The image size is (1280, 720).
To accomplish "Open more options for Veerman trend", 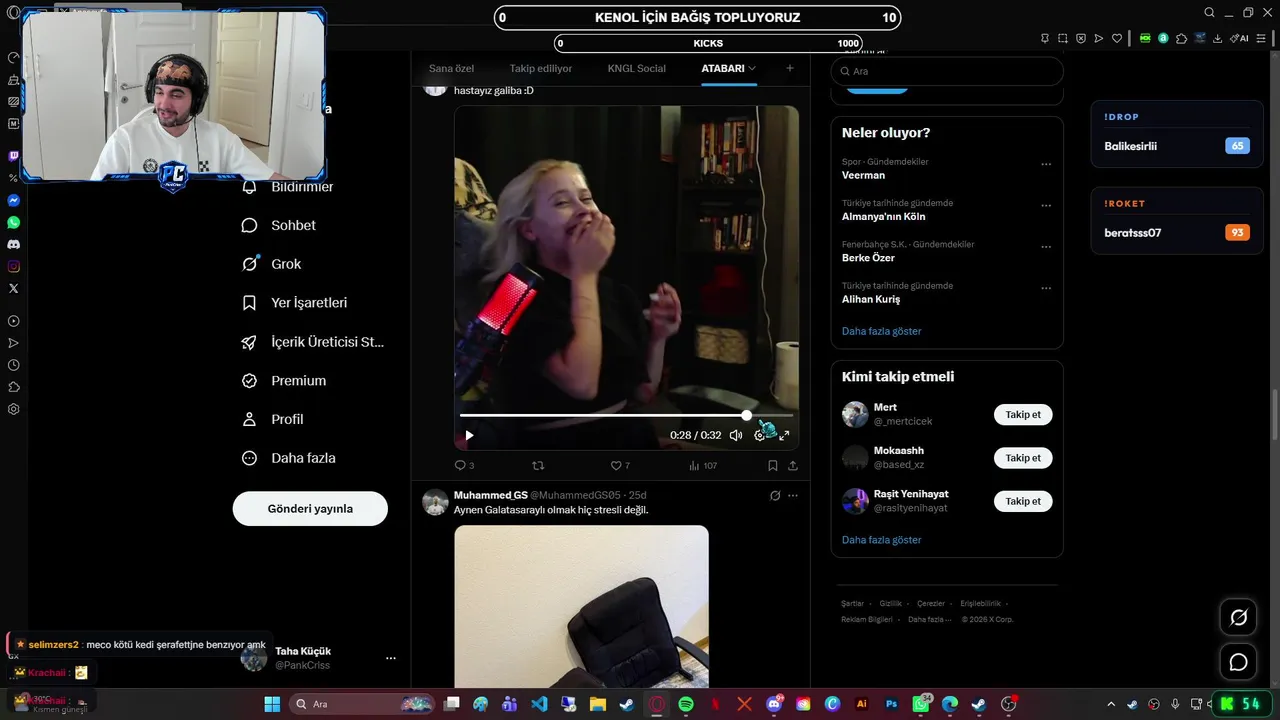I will pos(1046,165).
